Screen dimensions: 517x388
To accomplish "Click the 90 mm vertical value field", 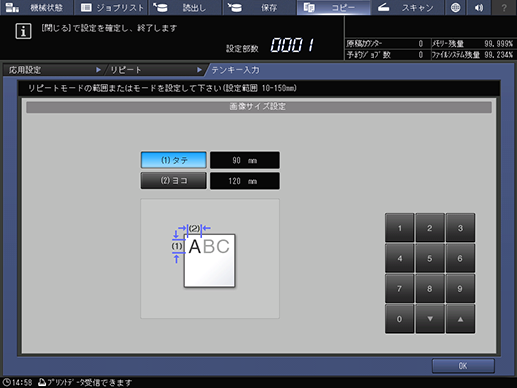I will click(245, 160).
